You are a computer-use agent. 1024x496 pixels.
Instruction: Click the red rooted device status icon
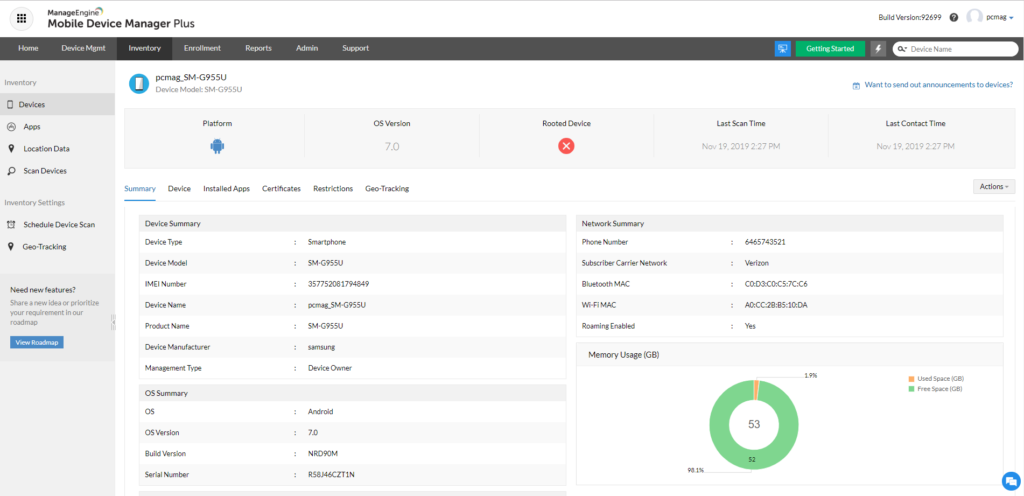coord(566,146)
